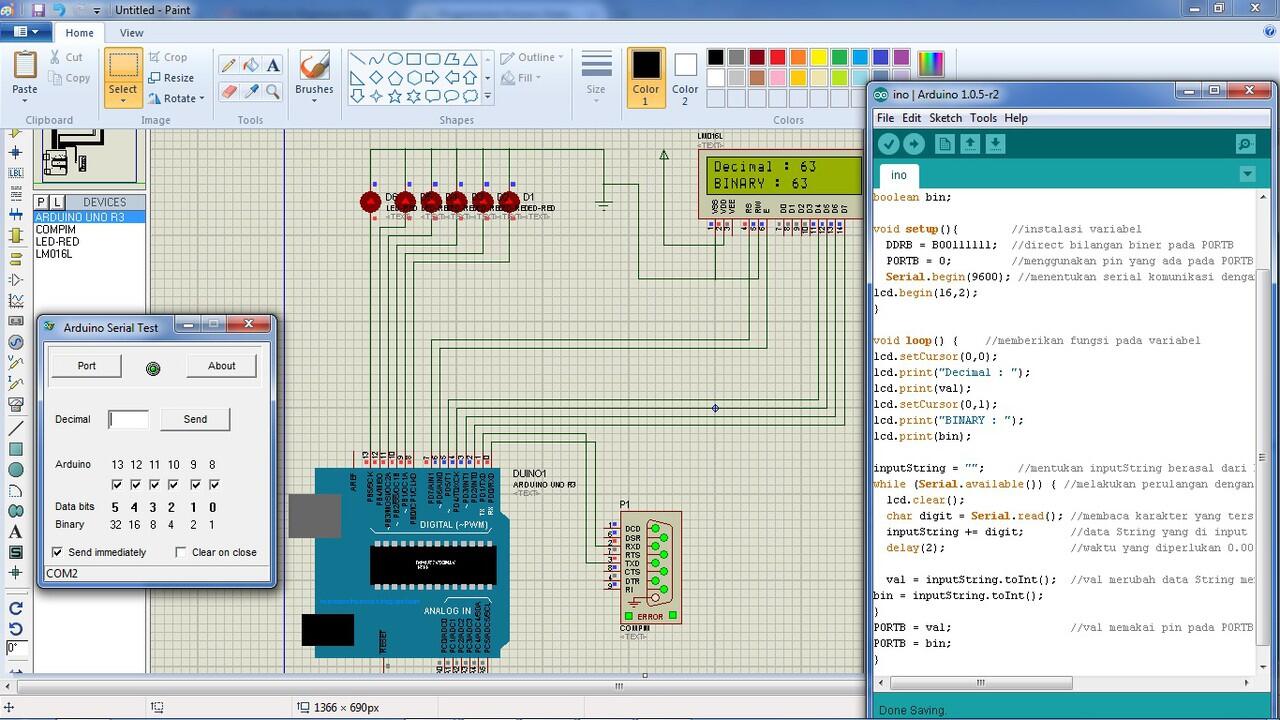Screen dimensions: 1280x720
Task: Select LED-RED in Proteus devices list
Action: click(57, 242)
